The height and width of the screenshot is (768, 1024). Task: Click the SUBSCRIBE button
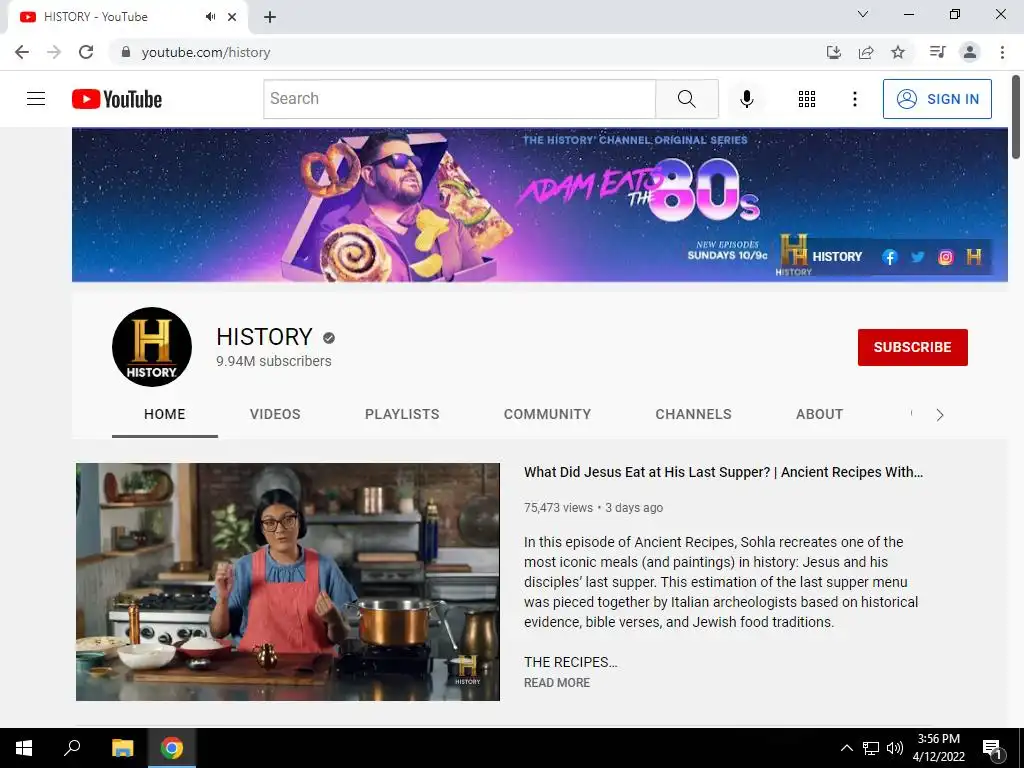[x=912, y=347]
